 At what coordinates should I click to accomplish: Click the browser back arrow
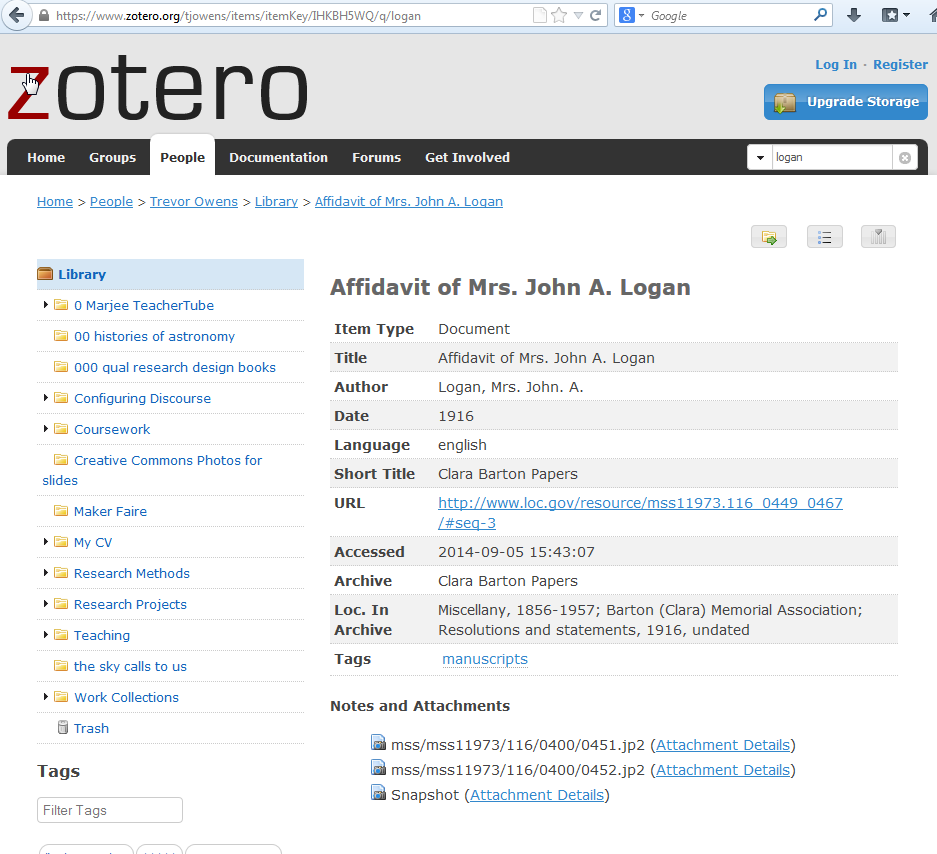16,16
